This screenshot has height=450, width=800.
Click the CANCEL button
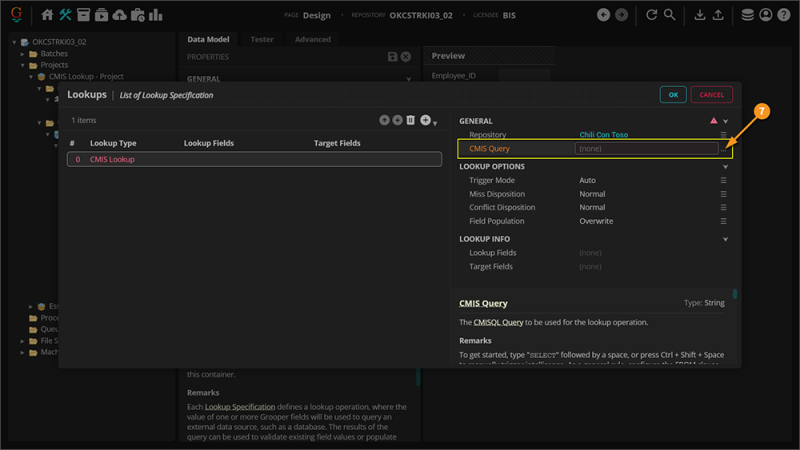[711, 95]
